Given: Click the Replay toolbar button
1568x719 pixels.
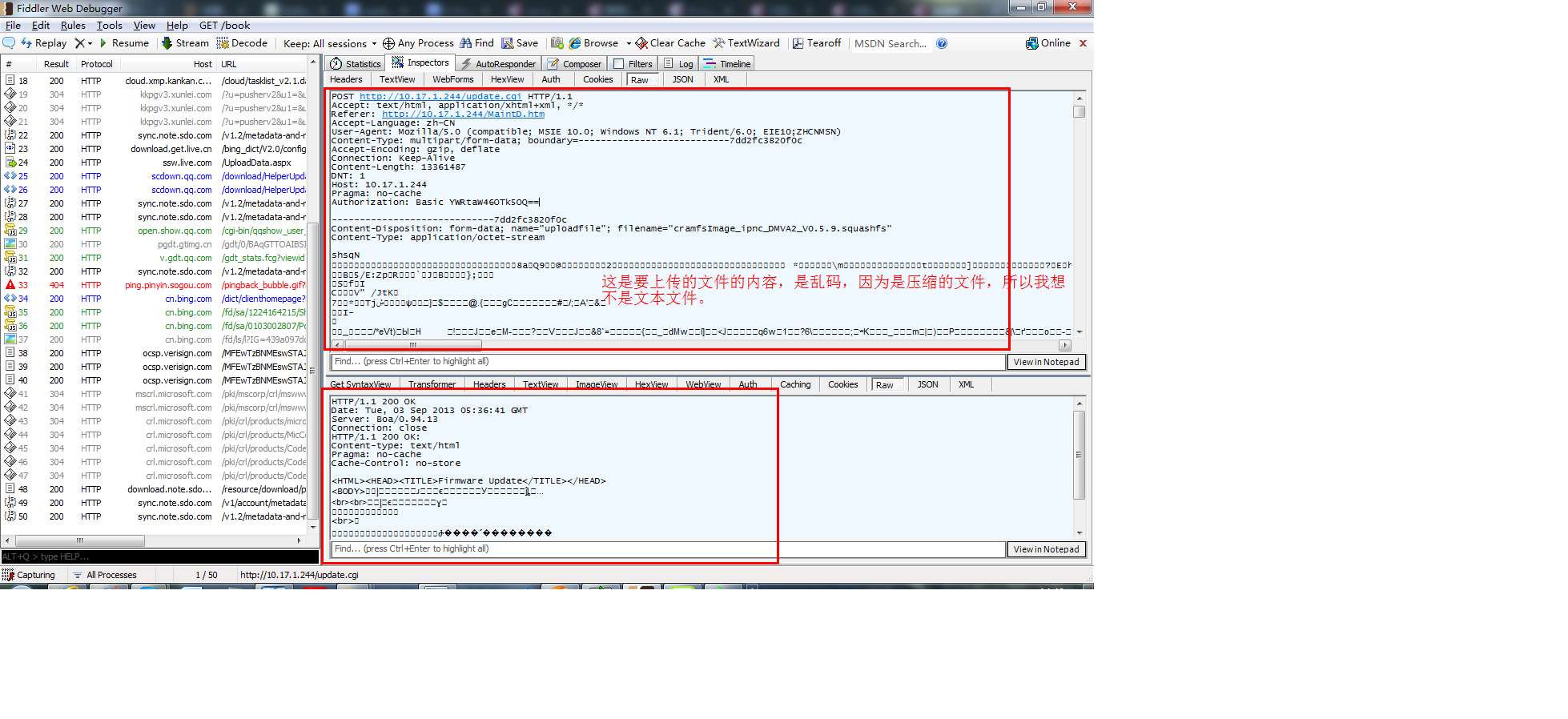Looking at the screenshot, I should [x=44, y=43].
